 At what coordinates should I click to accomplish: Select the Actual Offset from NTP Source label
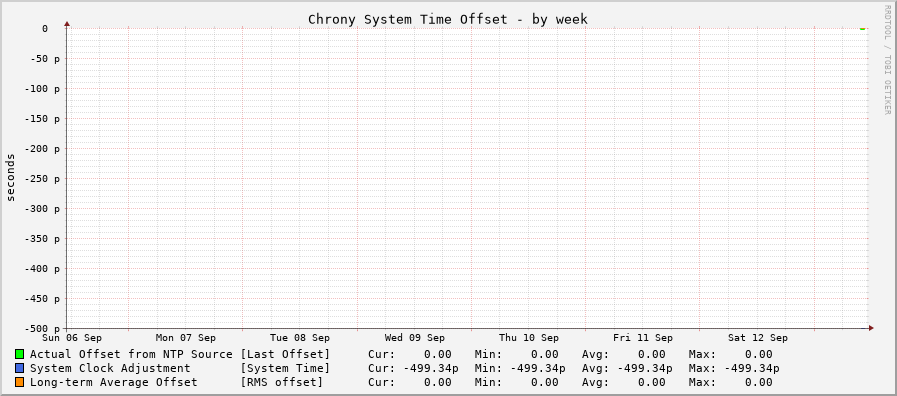pyautogui.click(x=131, y=354)
